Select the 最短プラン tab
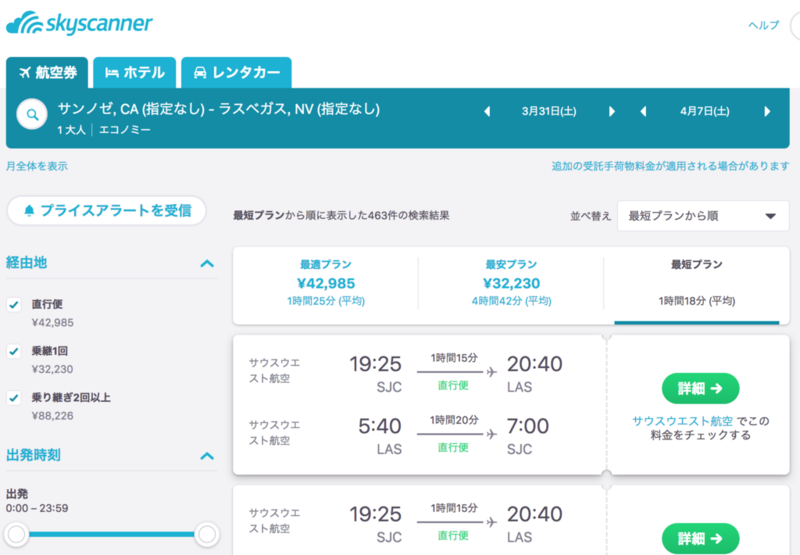Image resolution: width=800 pixels, height=555 pixels. (697, 284)
